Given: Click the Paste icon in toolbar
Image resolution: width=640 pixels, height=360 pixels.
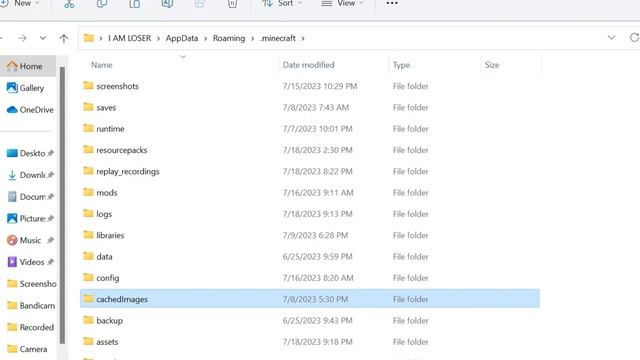Looking at the screenshot, I should [134, 4].
